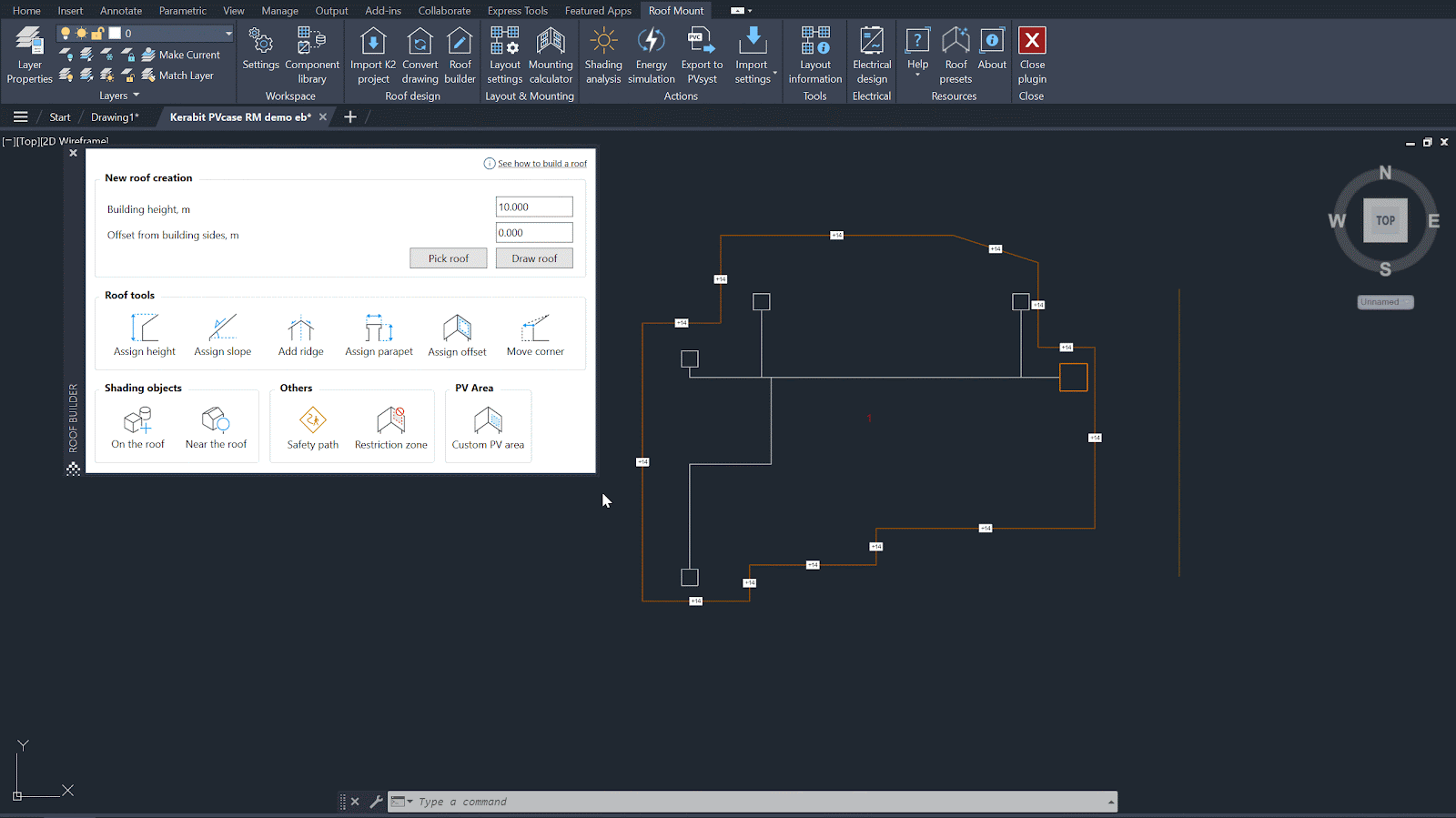The height and width of the screenshot is (818, 1456).
Task: Open Unnamed view dropdown under ViewCube
Action: click(x=1385, y=302)
